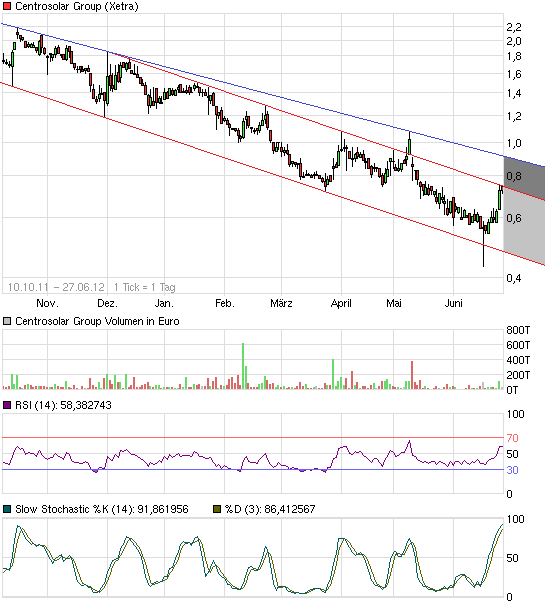Click the 200T volume axis label
Screen dimensions: 545x606
518,375
